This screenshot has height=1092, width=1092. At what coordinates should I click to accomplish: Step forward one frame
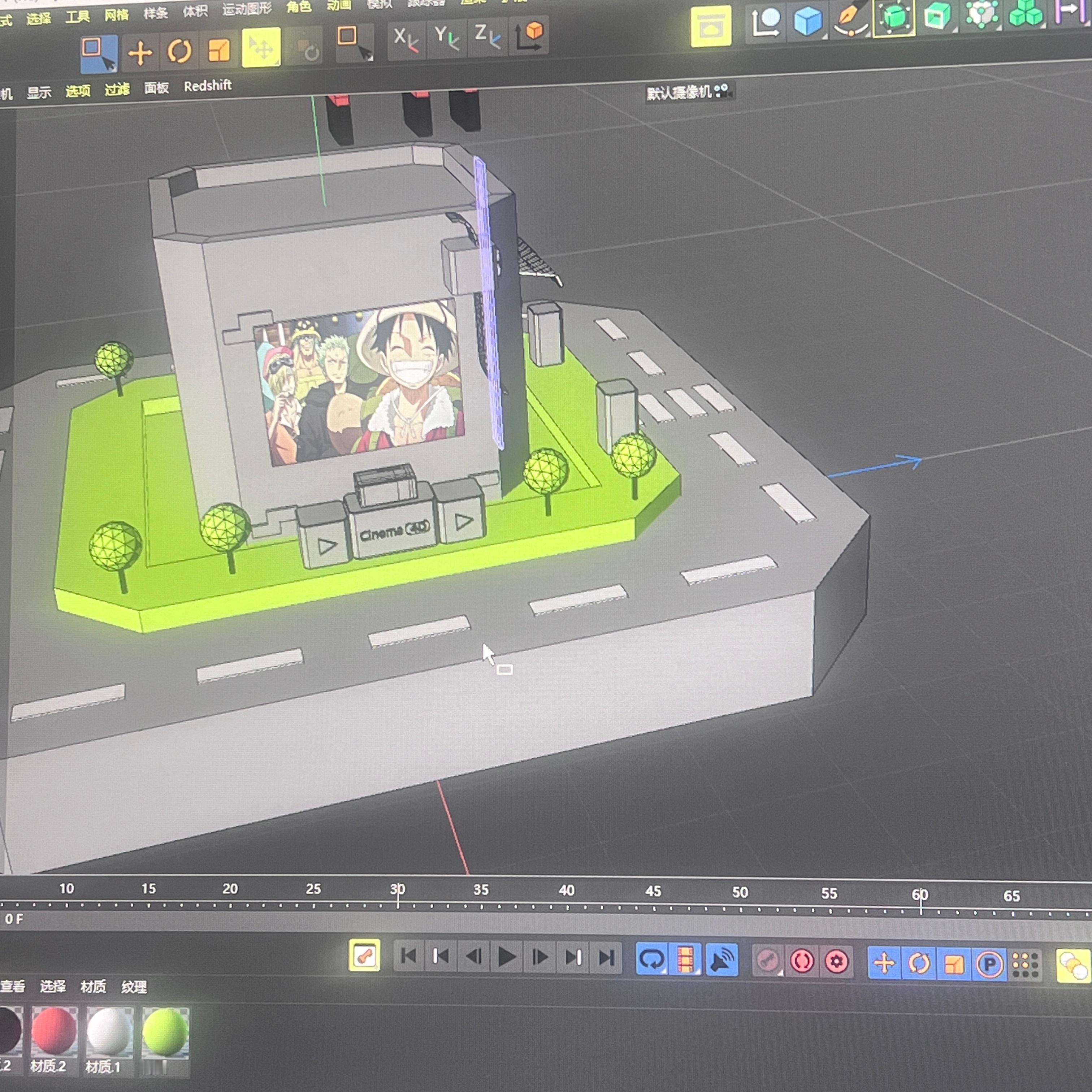coord(540,957)
